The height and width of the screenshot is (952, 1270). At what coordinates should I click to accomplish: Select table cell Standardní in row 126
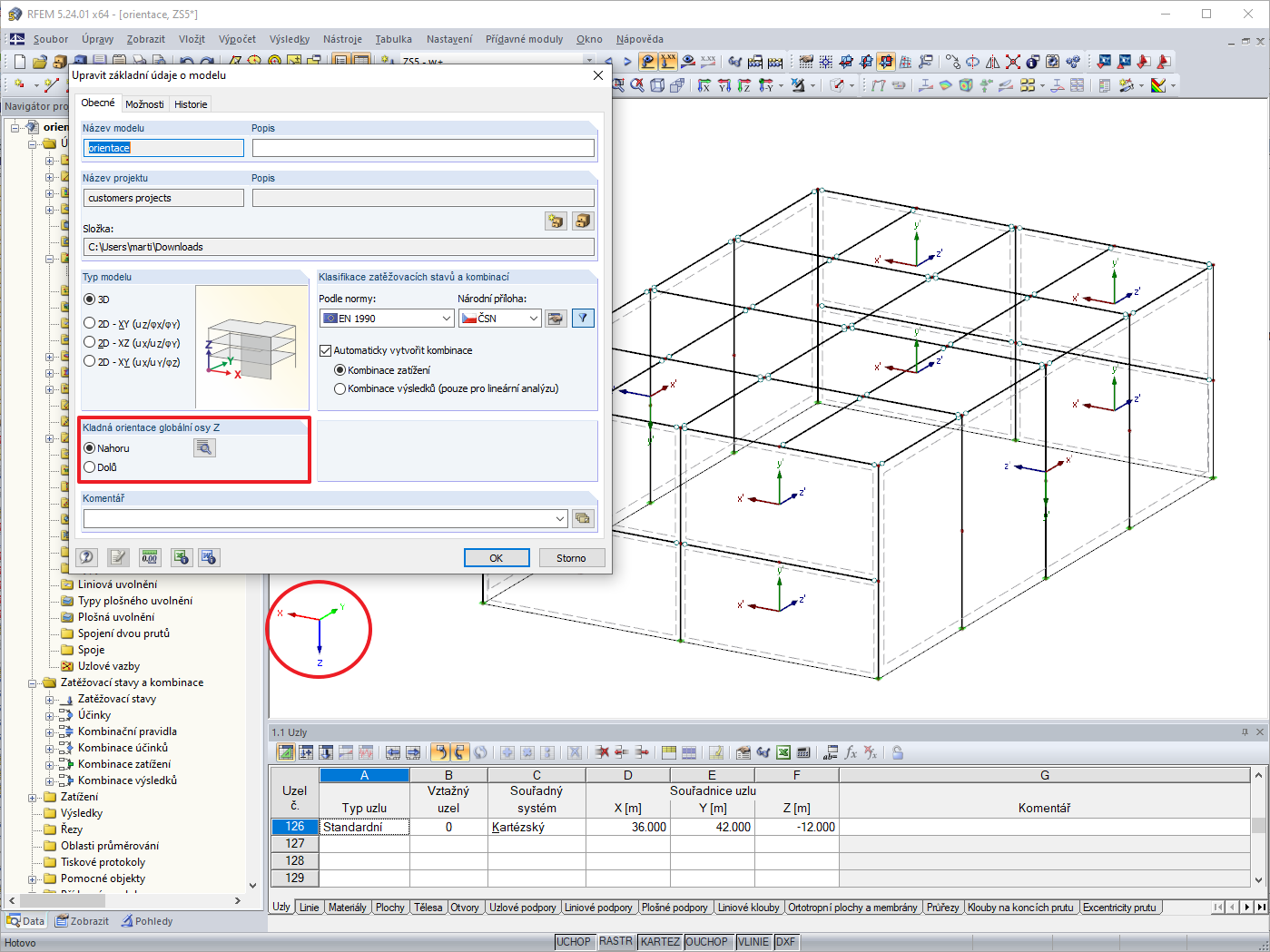pos(365,827)
